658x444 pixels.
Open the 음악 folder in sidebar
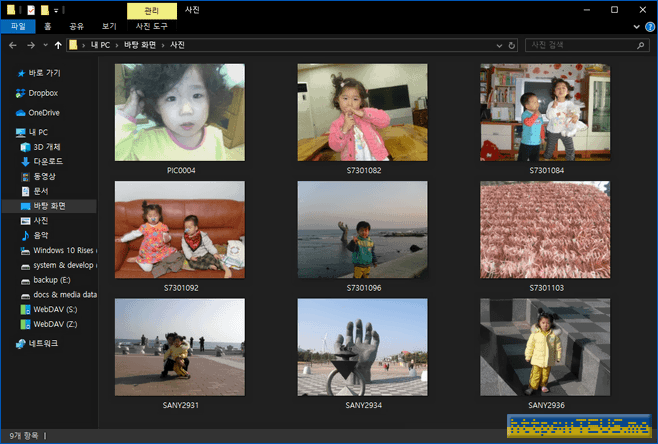[40, 235]
